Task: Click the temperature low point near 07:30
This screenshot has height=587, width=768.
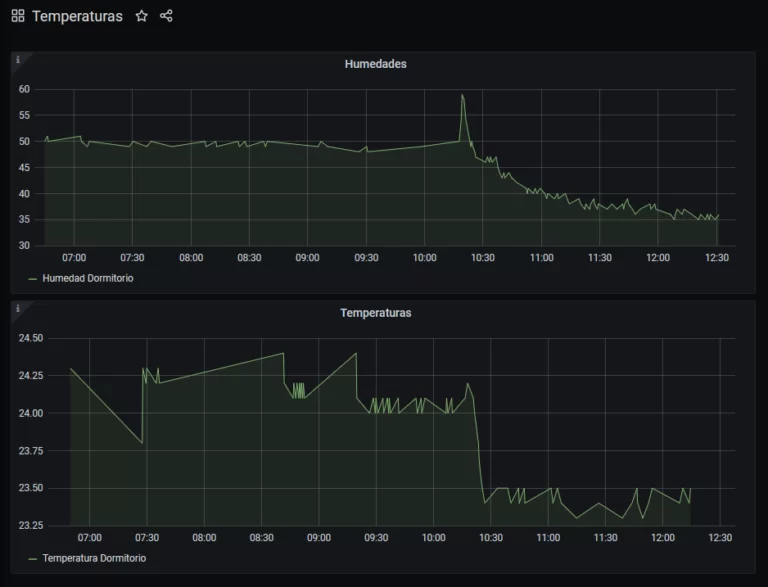Action: click(x=142, y=442)
